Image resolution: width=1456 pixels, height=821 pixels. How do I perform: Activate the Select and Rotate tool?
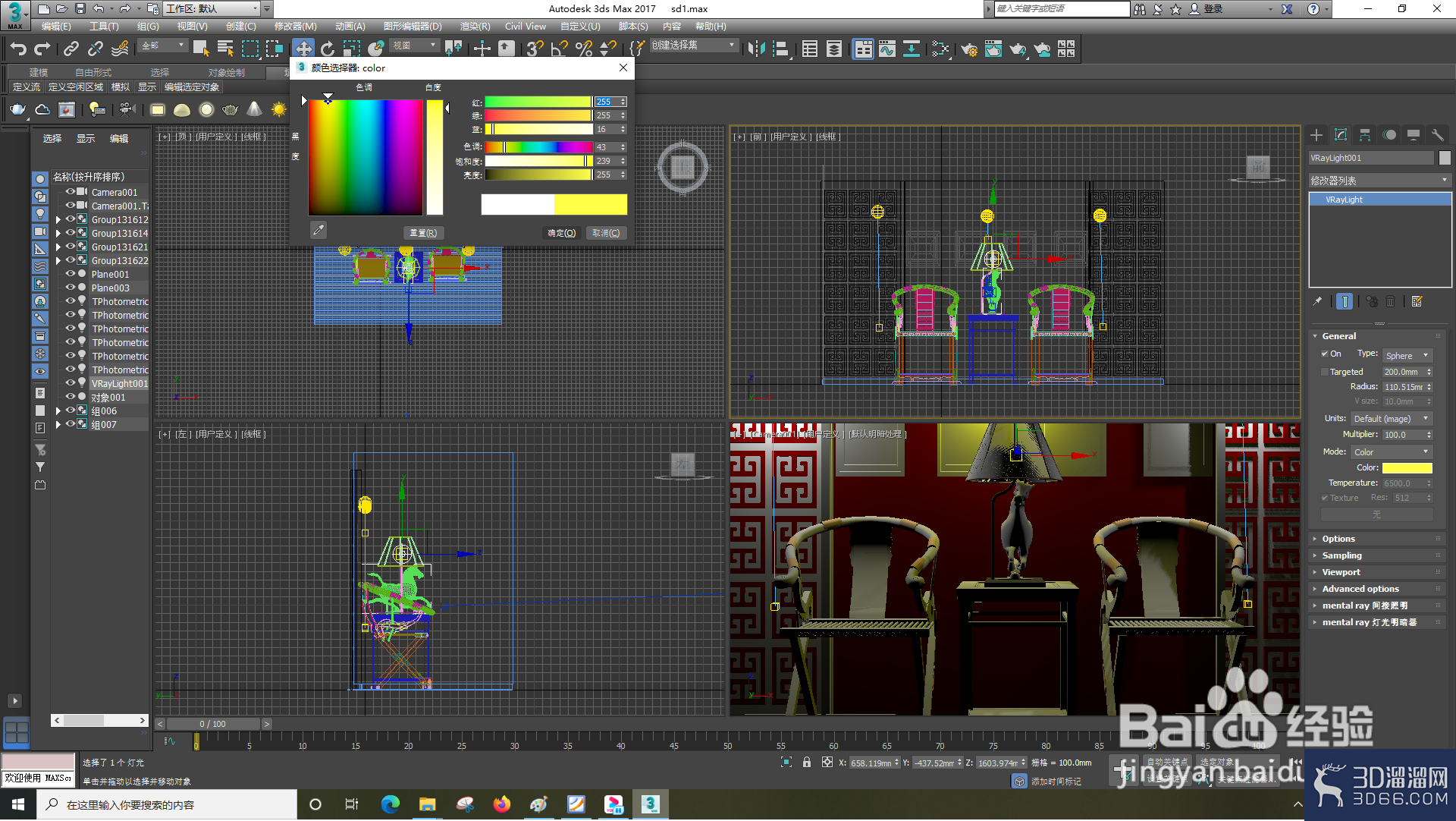(x=328, y=49)
